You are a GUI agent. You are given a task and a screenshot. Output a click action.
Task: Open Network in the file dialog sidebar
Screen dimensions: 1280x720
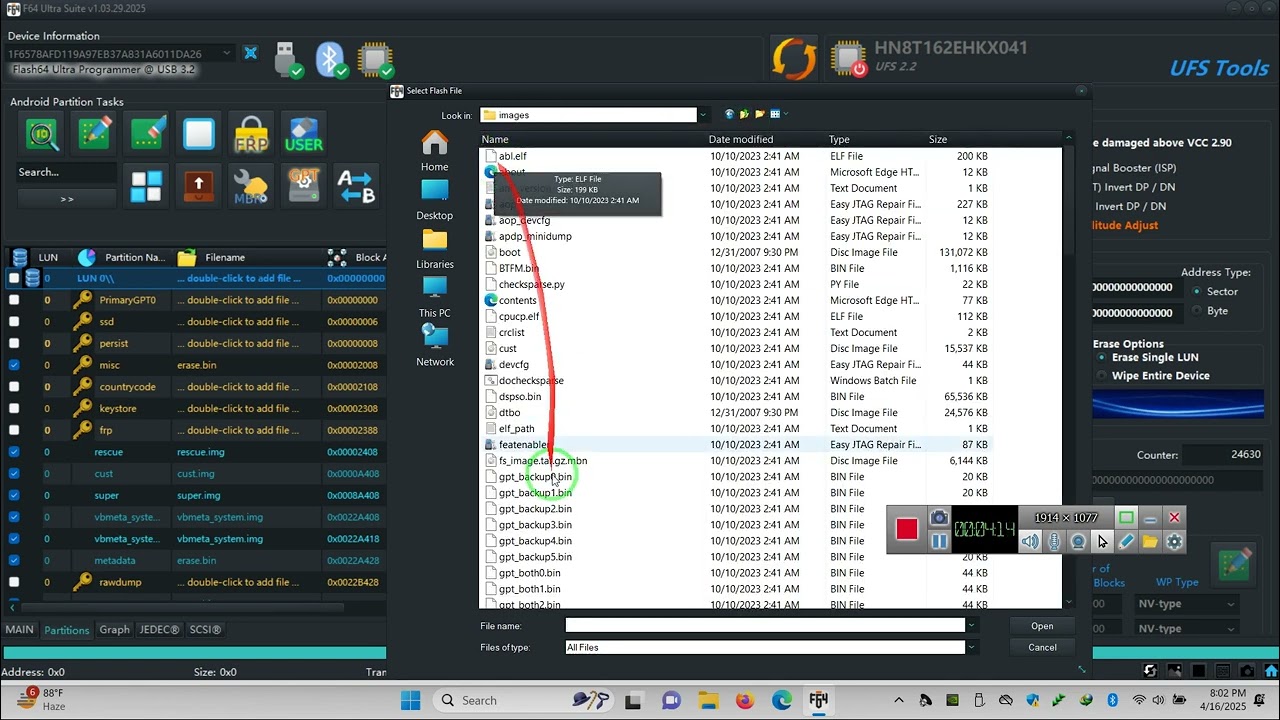pyautogui.click(x=434, y=347)
